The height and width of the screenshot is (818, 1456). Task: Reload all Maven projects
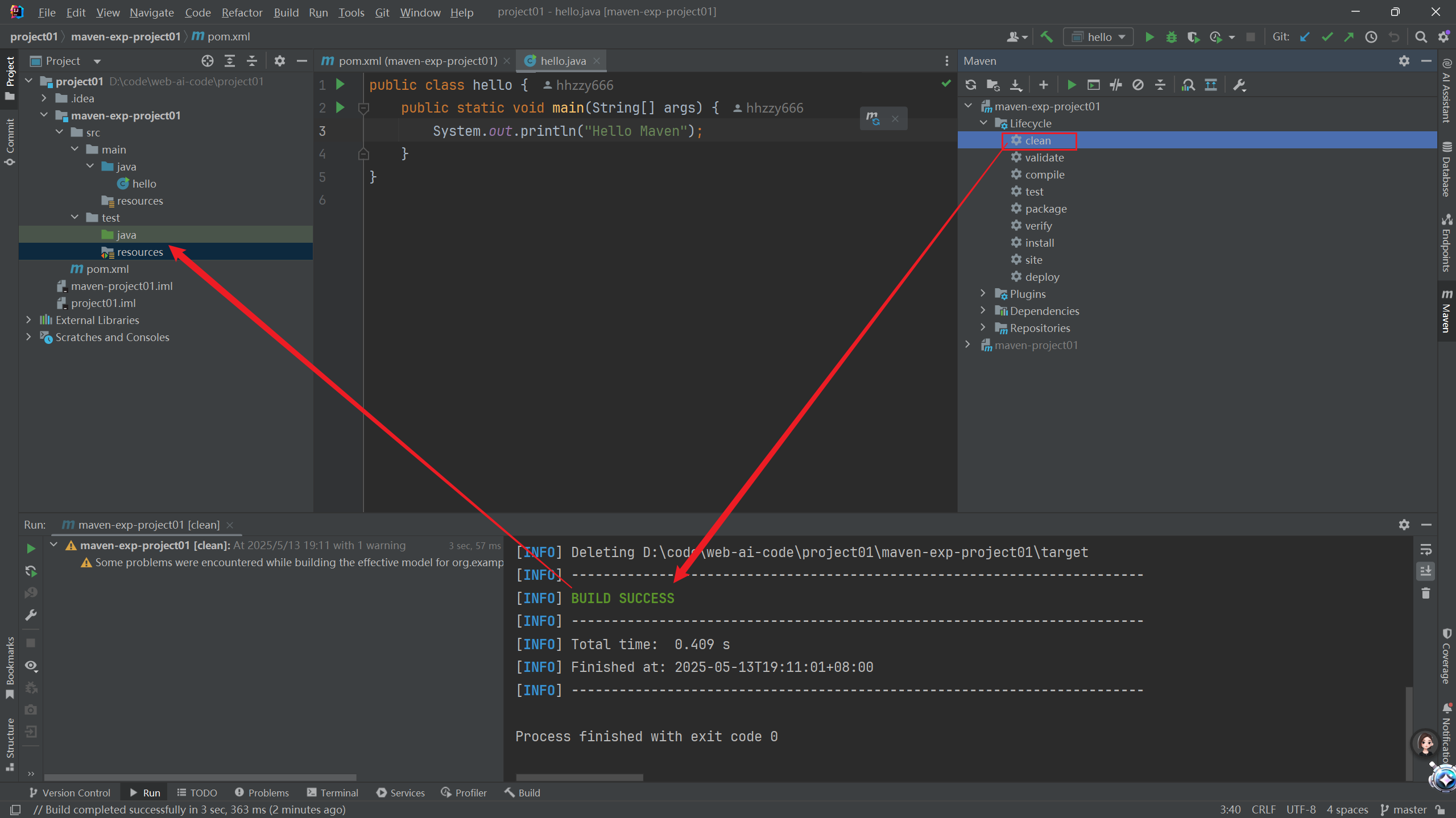[x=971, y=85]
